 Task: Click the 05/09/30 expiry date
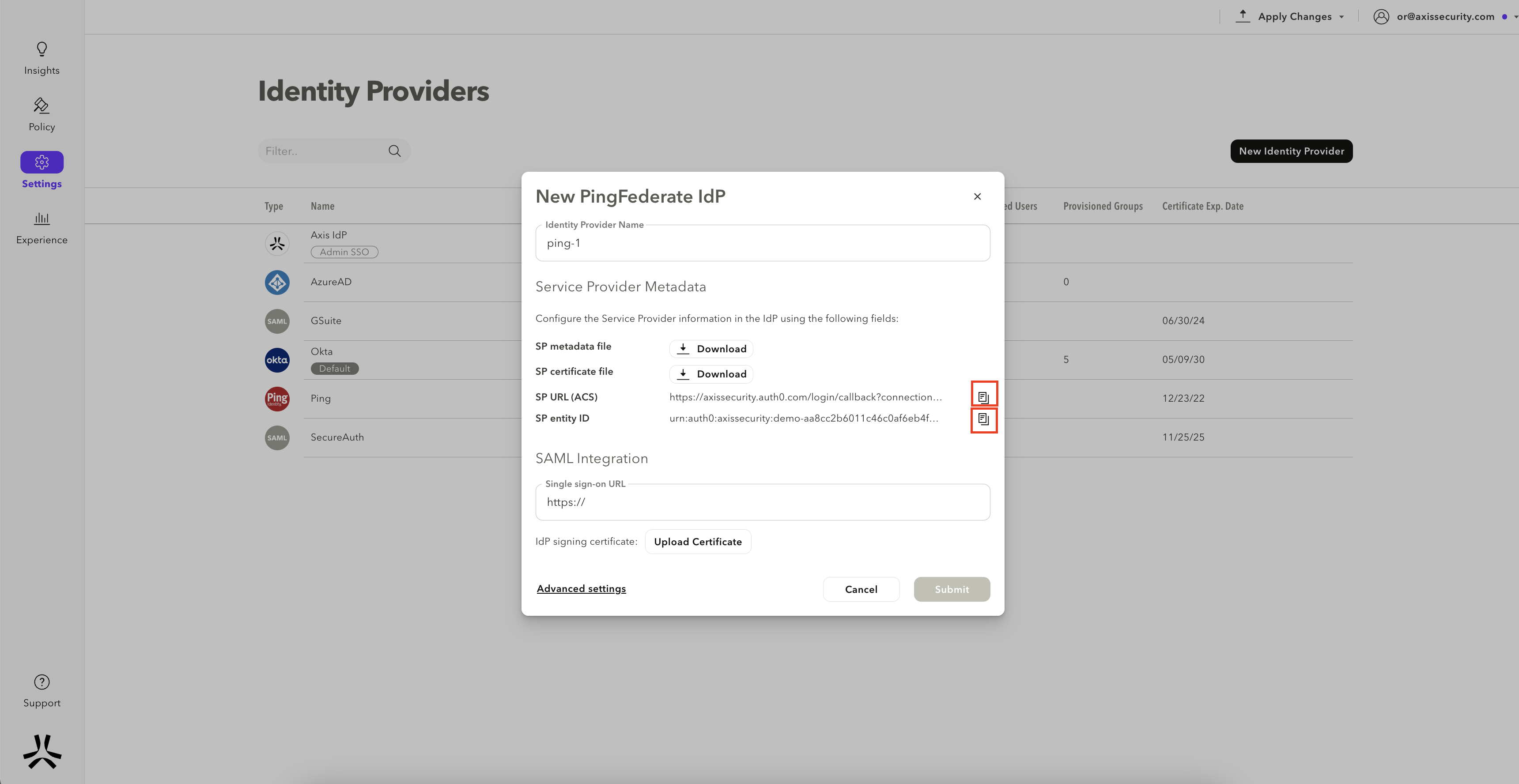[x=1183, y=360]
